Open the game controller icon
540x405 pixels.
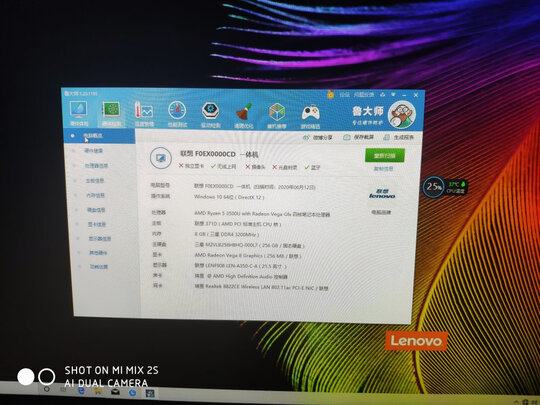tap(310, 113)
